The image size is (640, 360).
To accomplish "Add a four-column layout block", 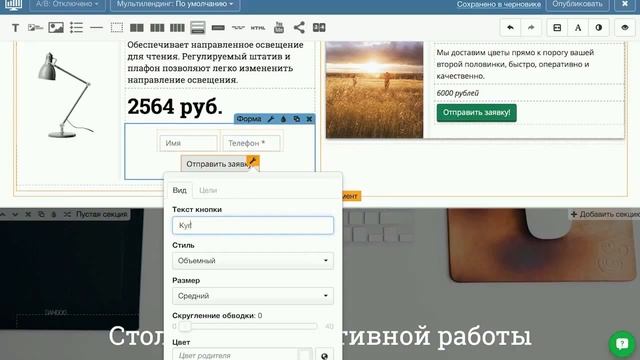I will 177,28.
